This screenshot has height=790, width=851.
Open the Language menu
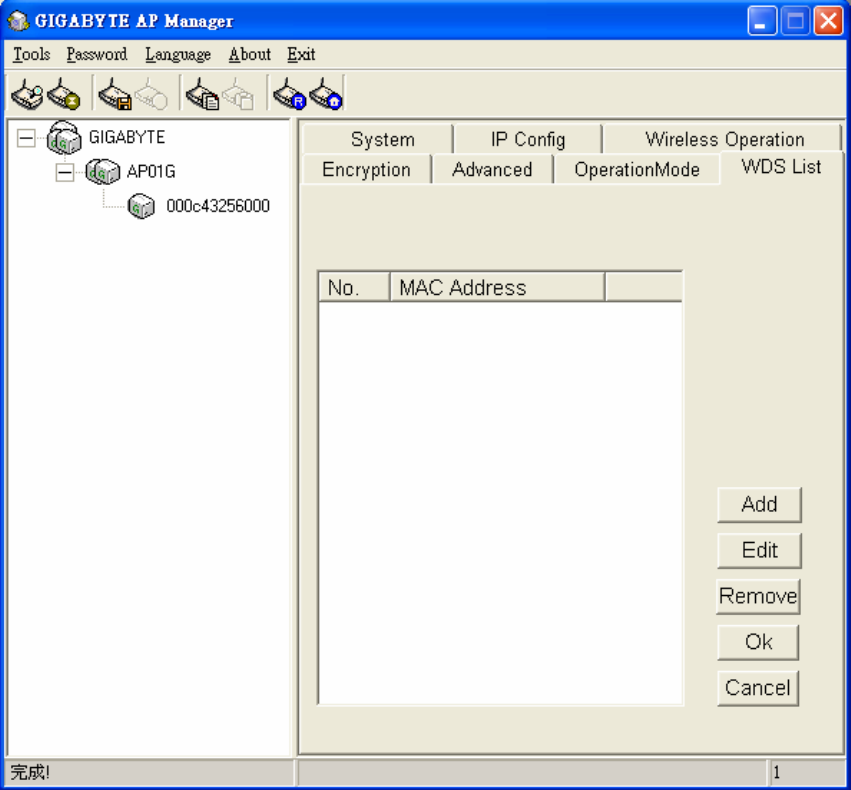[177, 54]
